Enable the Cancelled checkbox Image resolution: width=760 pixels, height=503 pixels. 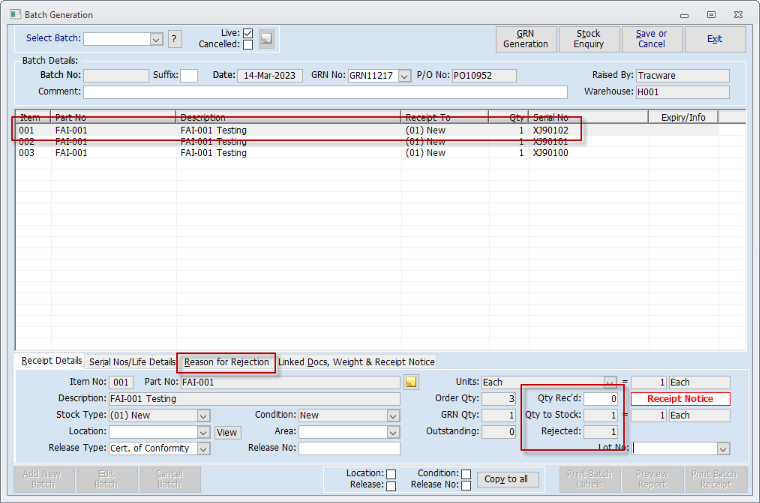[247, 45]
